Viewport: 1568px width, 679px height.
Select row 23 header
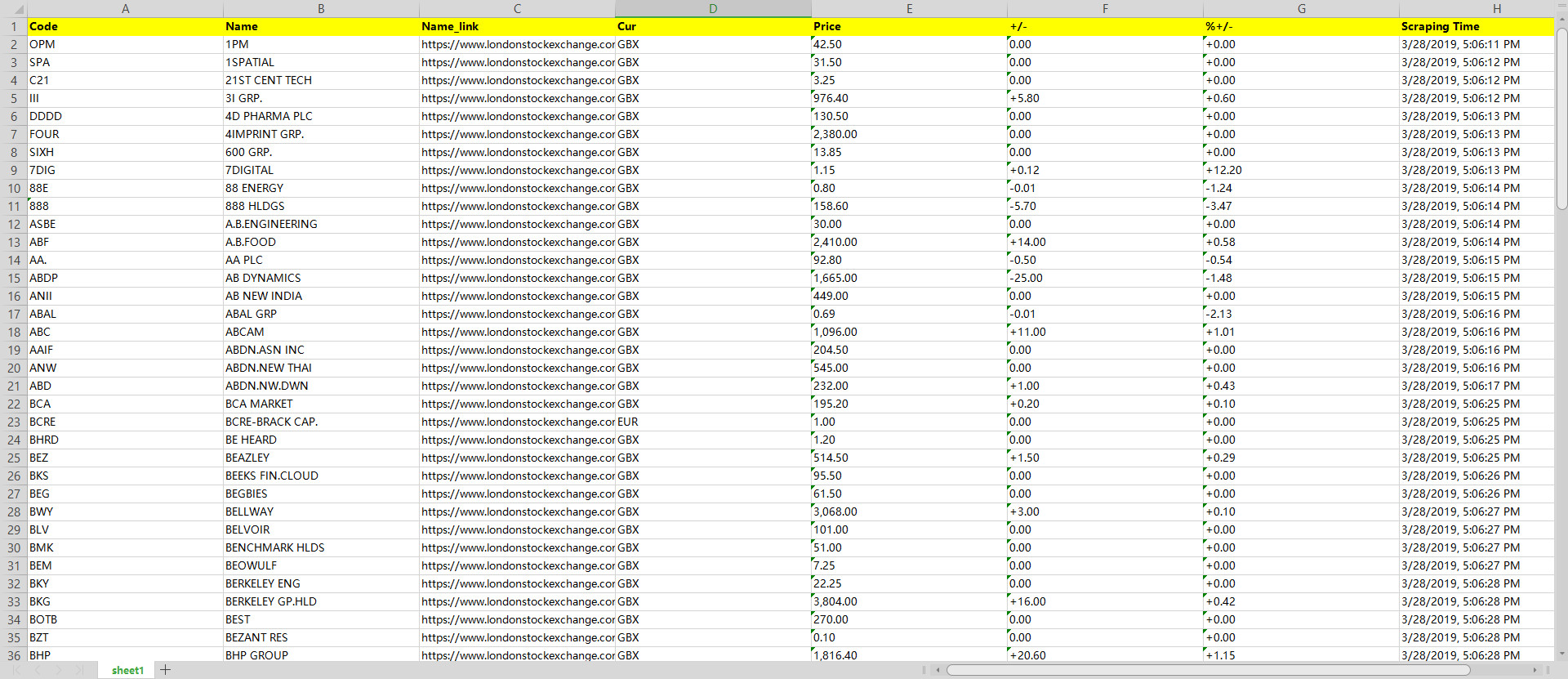coord(14,422)
